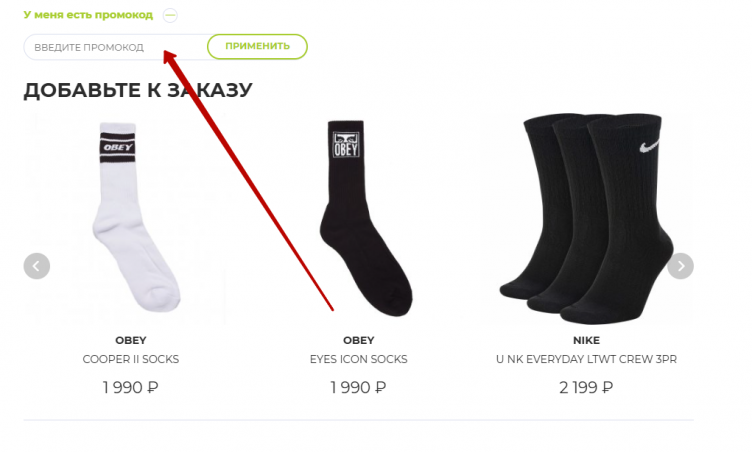Open 'U NK Everyday LTWT Crew 3PR' title
This screenshot has height=452, width=752.
586,359
